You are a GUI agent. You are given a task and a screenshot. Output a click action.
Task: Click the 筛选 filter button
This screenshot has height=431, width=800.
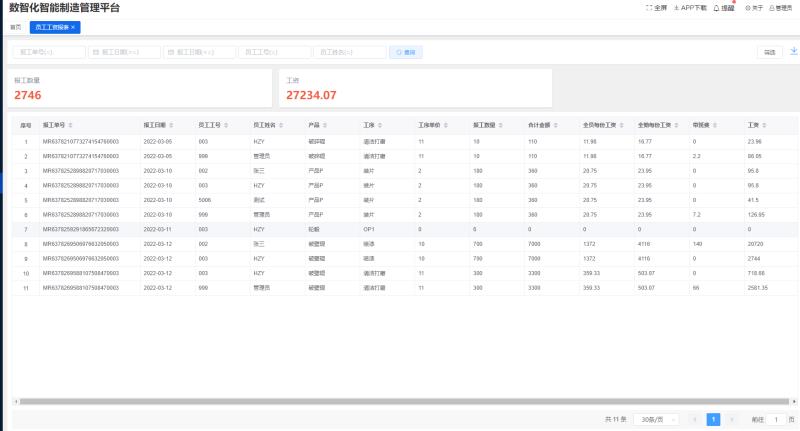tap(769, 52)
